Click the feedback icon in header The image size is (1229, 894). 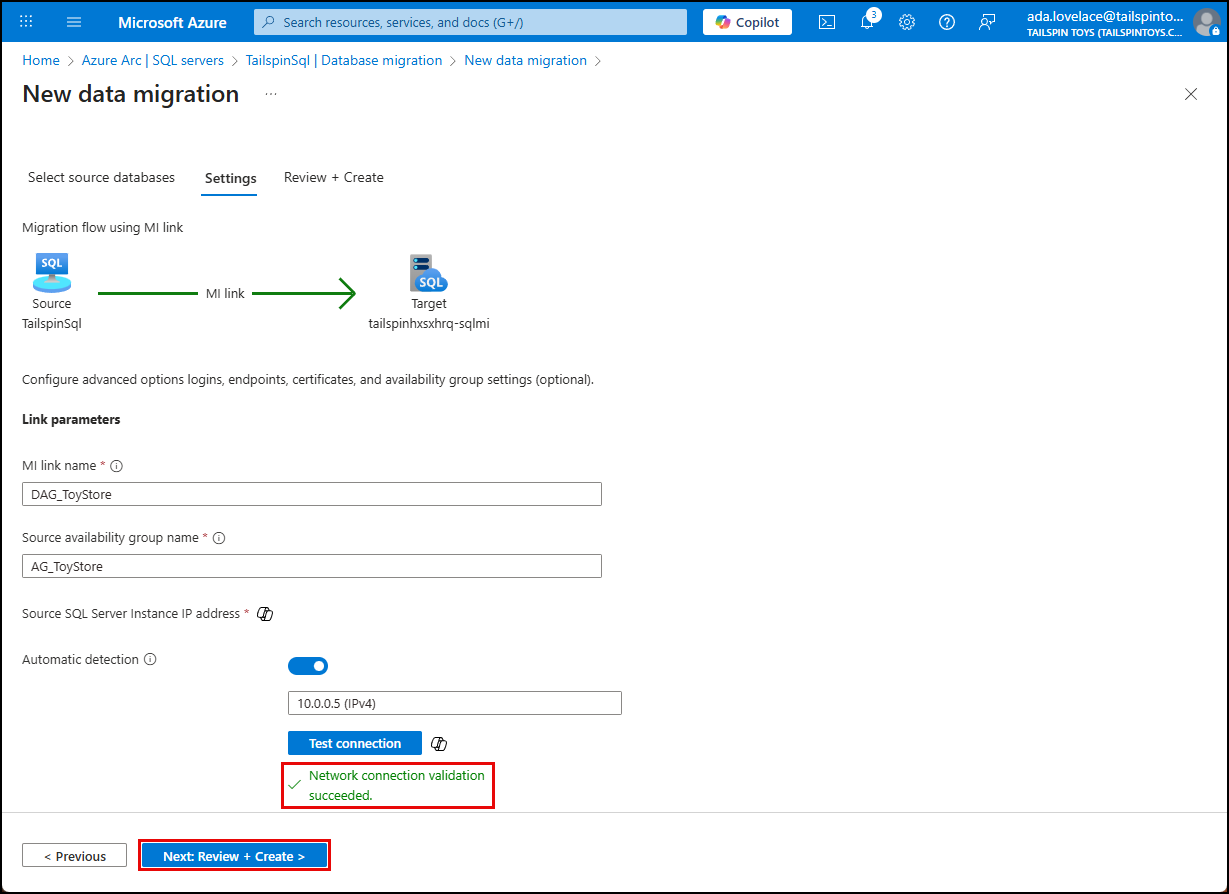(987, 22)
